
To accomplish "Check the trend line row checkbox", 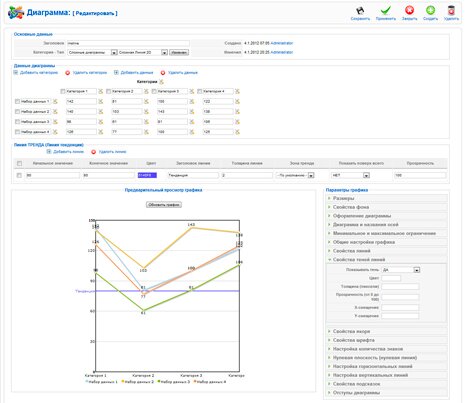I will [x=19, y=175].
